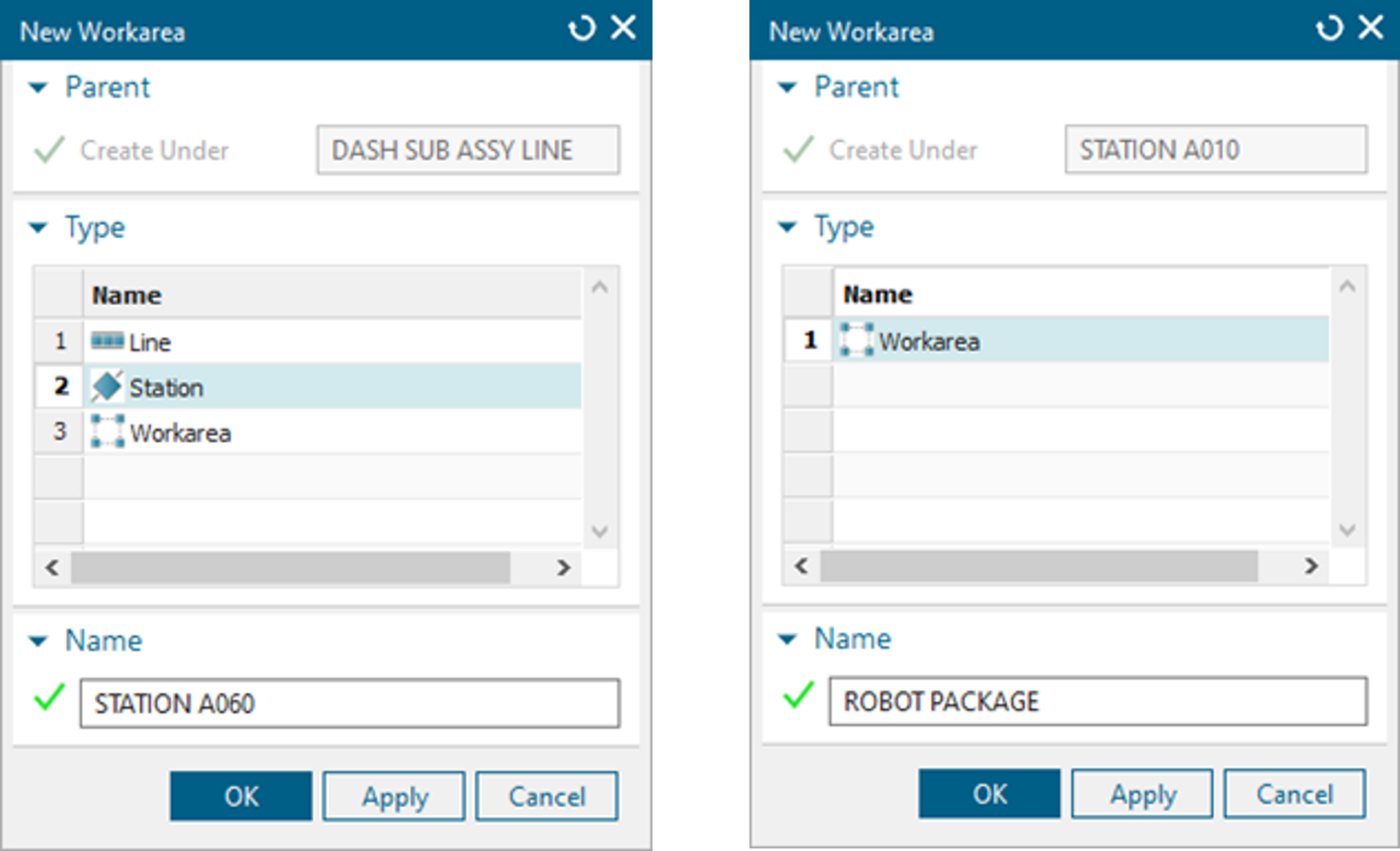Collapse the Parent section in left dialog

38,87
